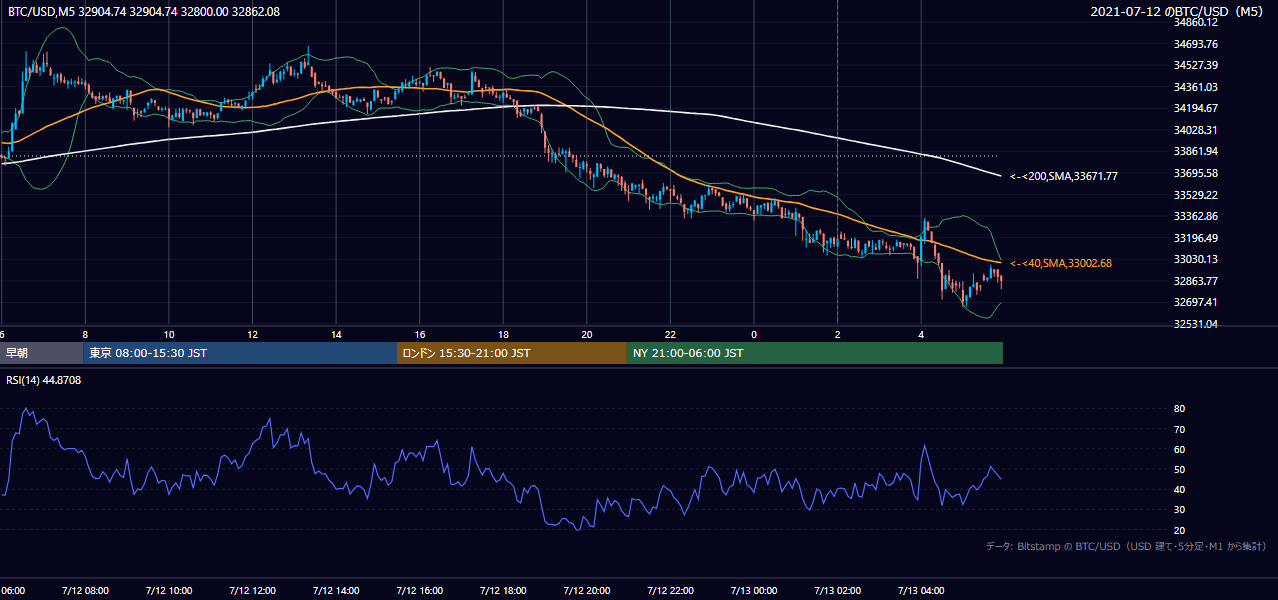Click the 32697.41 price axis label
Image resolution: width=1278 pixels, height=600 pixels.
coord(1195,302)
